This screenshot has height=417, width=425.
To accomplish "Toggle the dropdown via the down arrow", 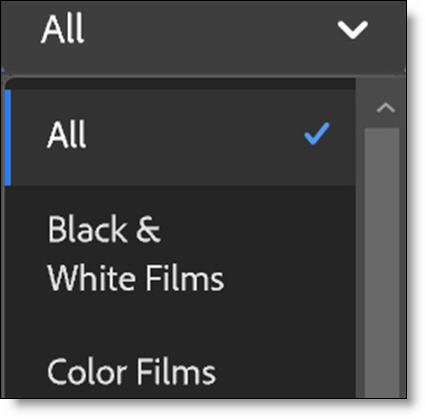I will pyautogui.click(x=352, y=30).
